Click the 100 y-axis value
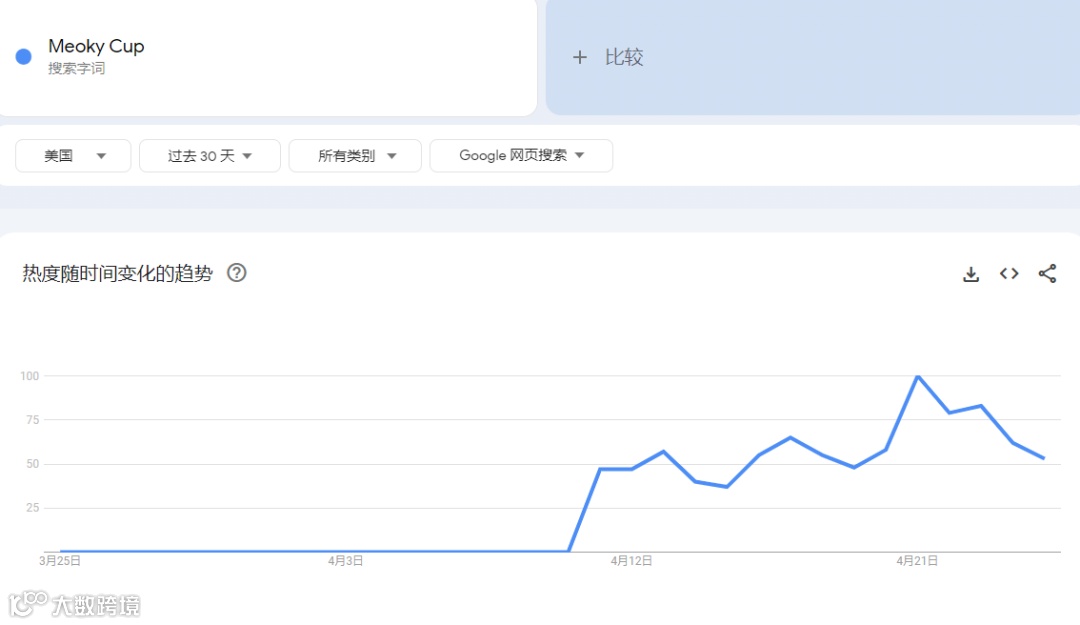The width and height of the screenshot is (1080, 625). point(30,376)
